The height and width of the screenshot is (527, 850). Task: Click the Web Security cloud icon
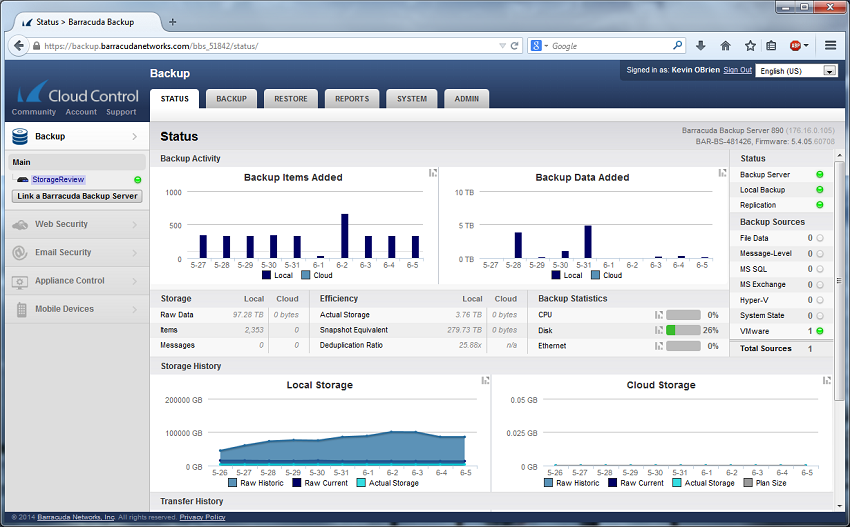pos(20,224)
